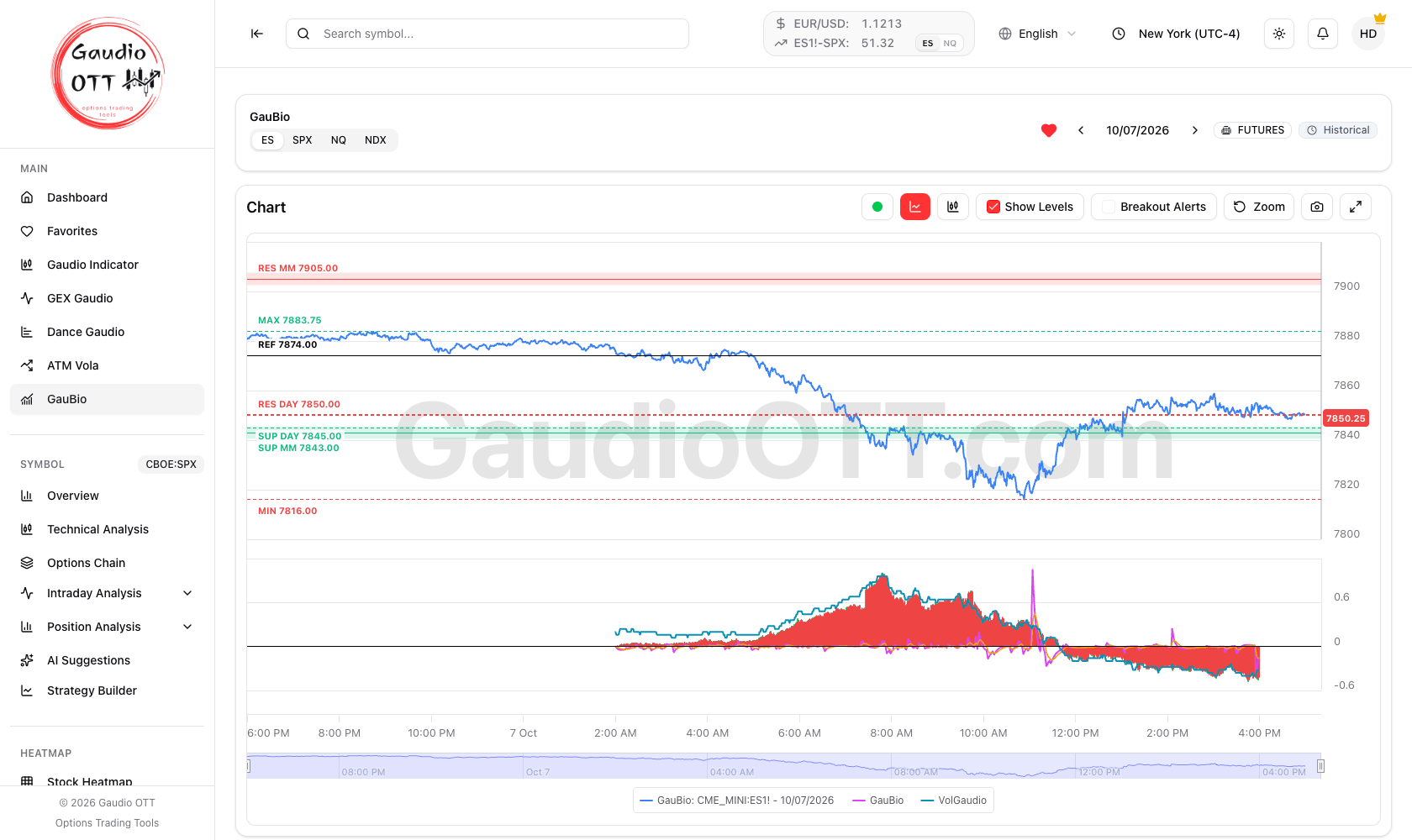The width and height of the screenshot is (1412, 840).
Task: Expand the Intraday Analysis submenu
Action: tap(107, 593)
